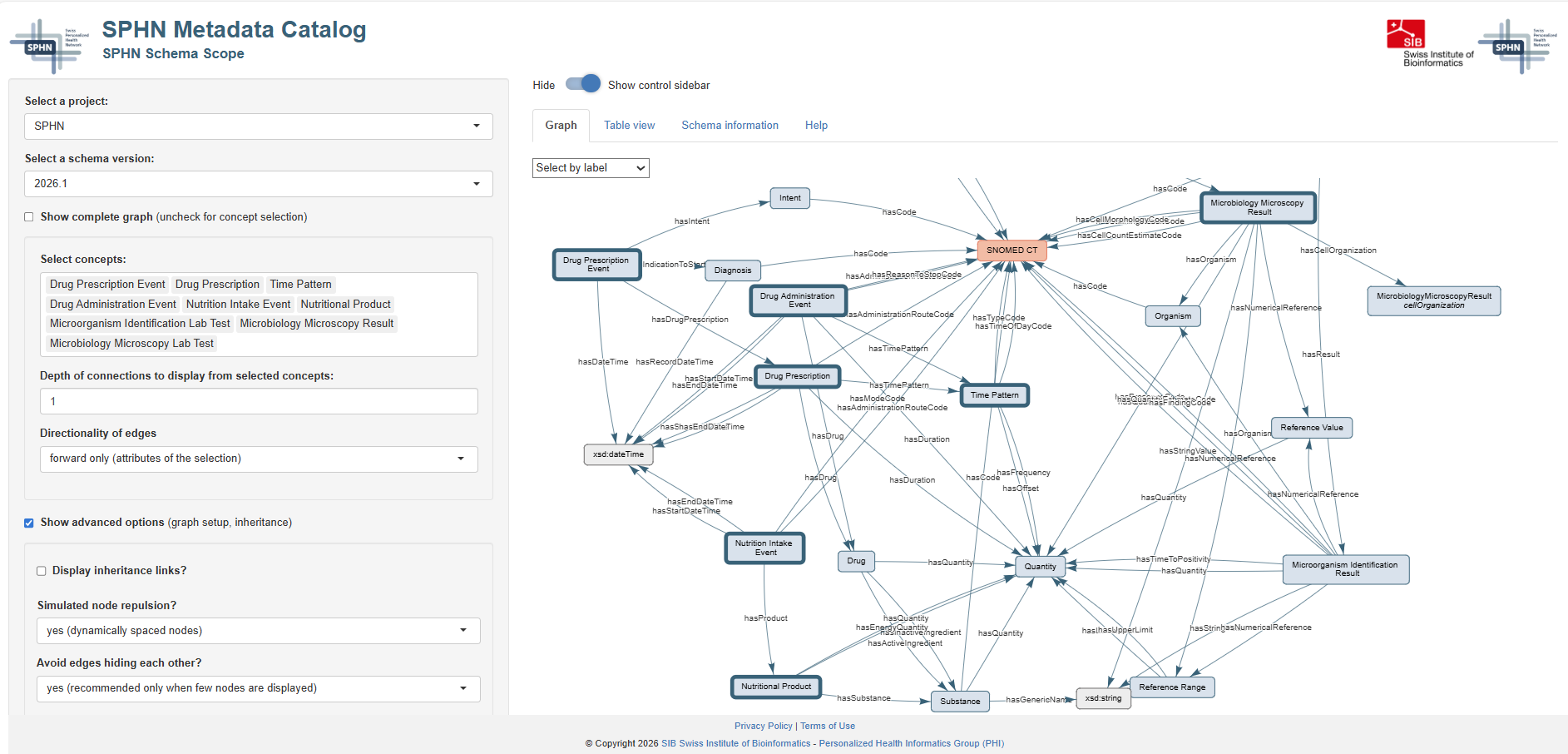The image size is (1568, 754).
Task: Enable Display inheritance links checkbox
Action: (42, 571)
